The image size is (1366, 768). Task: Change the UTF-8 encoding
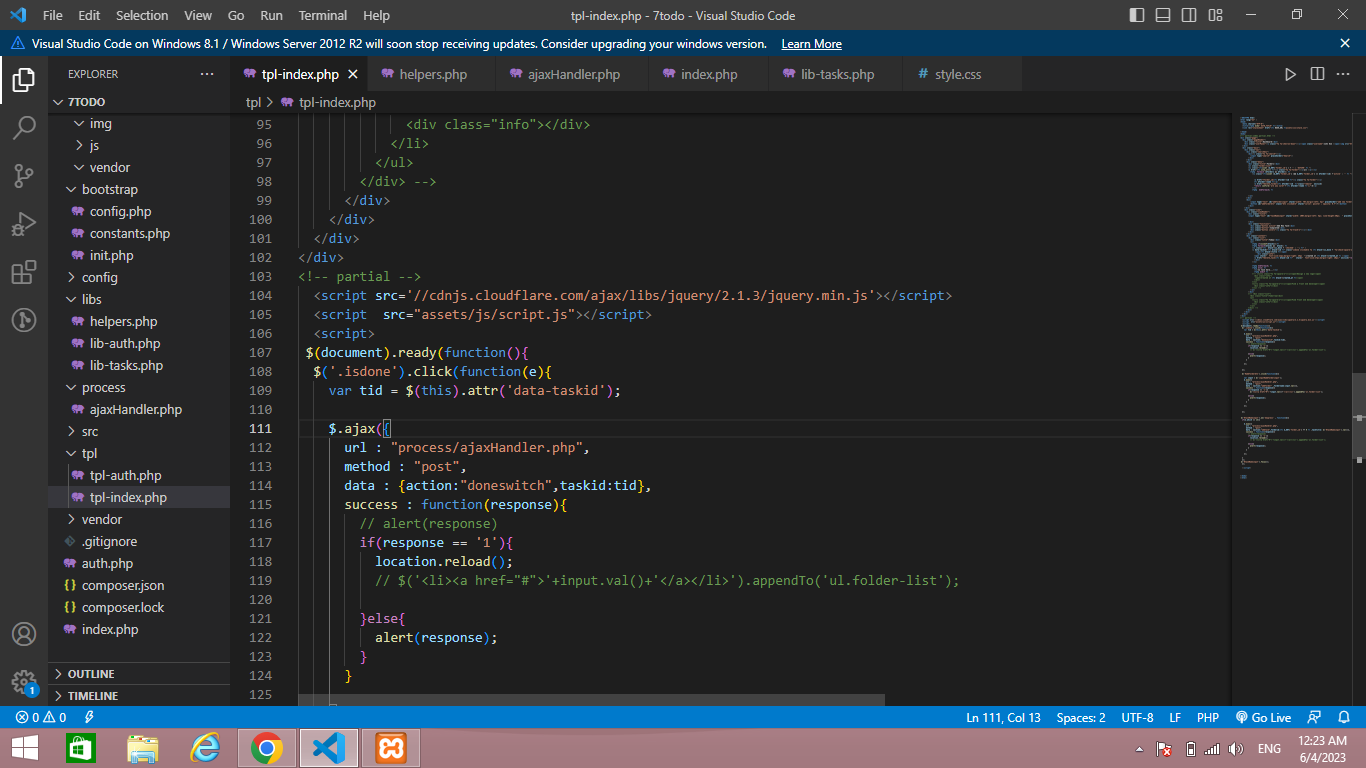pos(1137,718)
